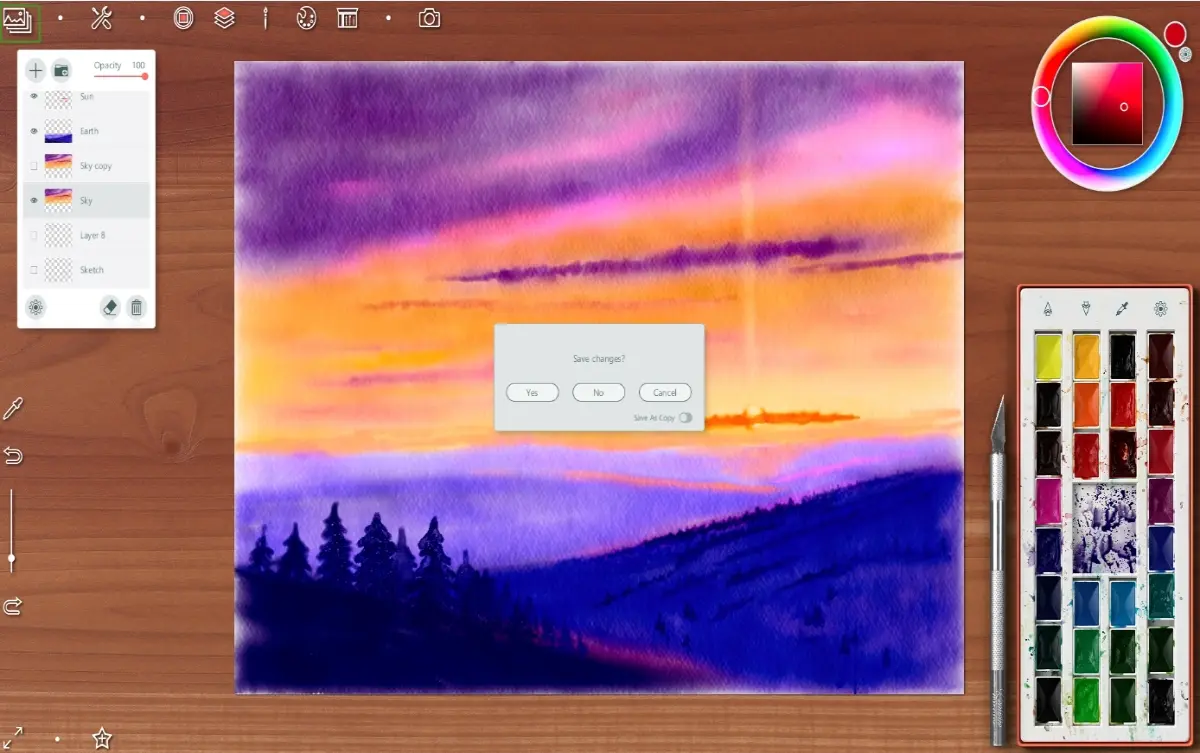
Task: Click the undo arrow icon
Action: 13,456
